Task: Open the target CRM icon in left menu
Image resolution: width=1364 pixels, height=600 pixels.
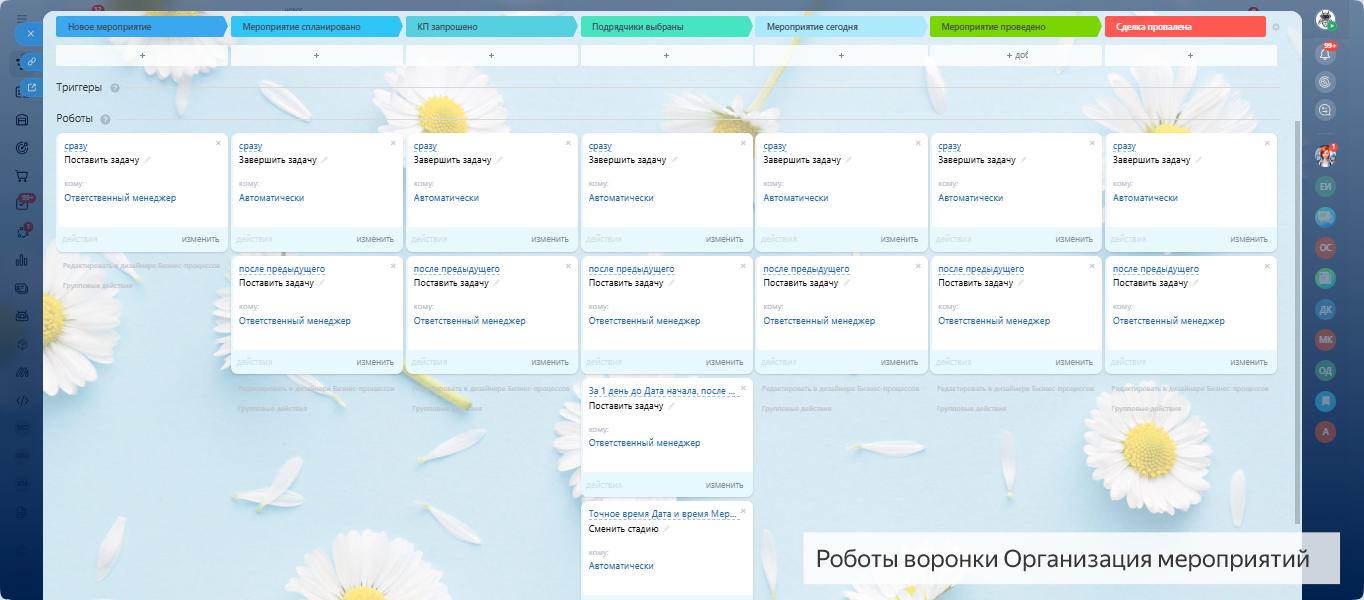Action: coord(22,148)
